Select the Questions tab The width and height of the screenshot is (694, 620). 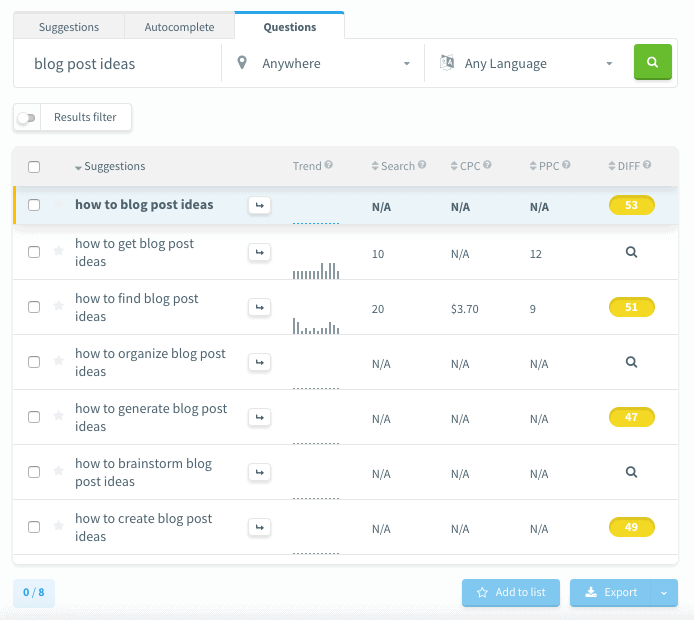289,27
